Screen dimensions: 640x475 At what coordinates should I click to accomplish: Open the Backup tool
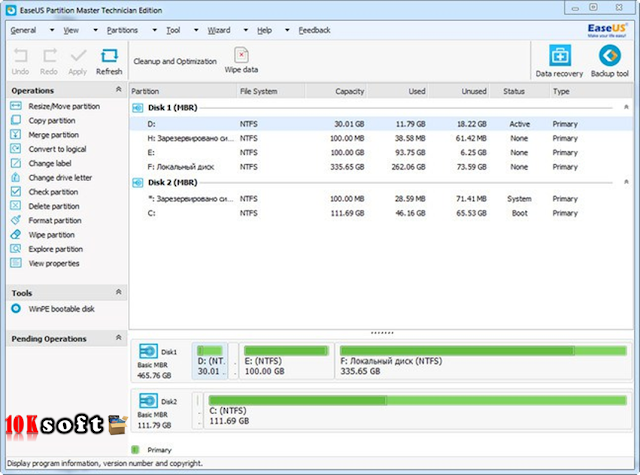610,61
